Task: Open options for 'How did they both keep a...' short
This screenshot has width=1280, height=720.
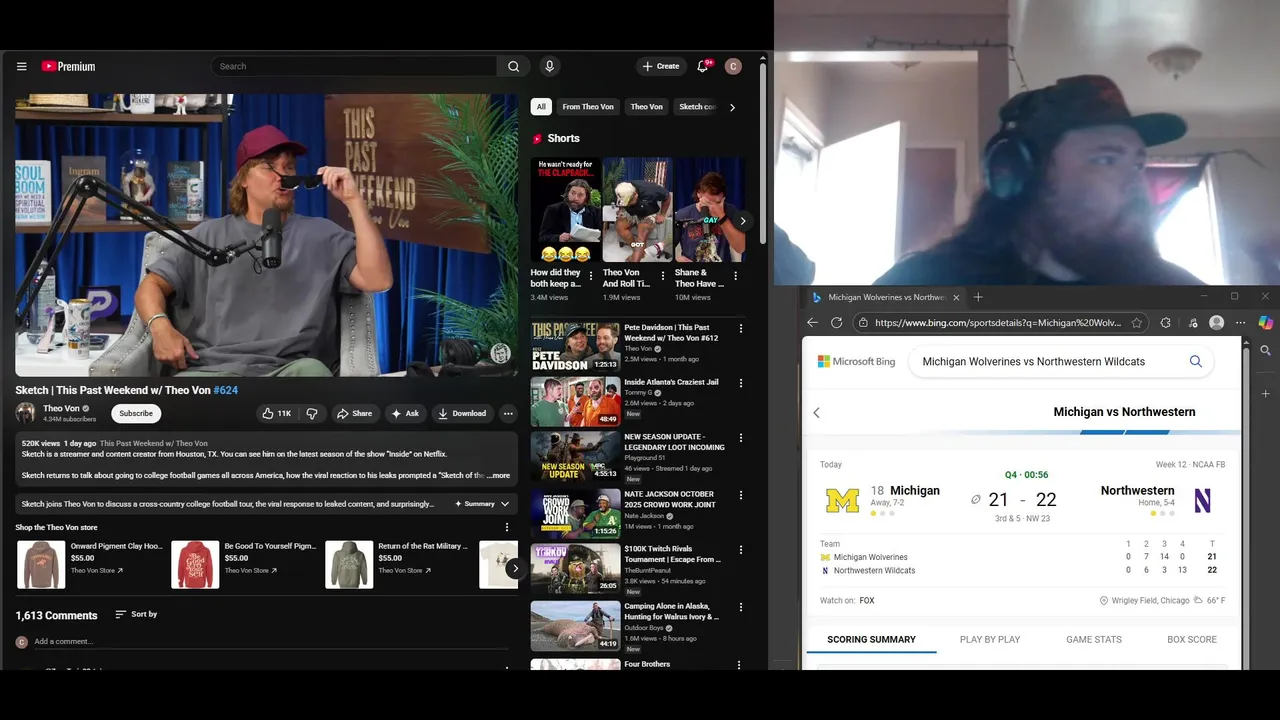Action: coord(590,277)
